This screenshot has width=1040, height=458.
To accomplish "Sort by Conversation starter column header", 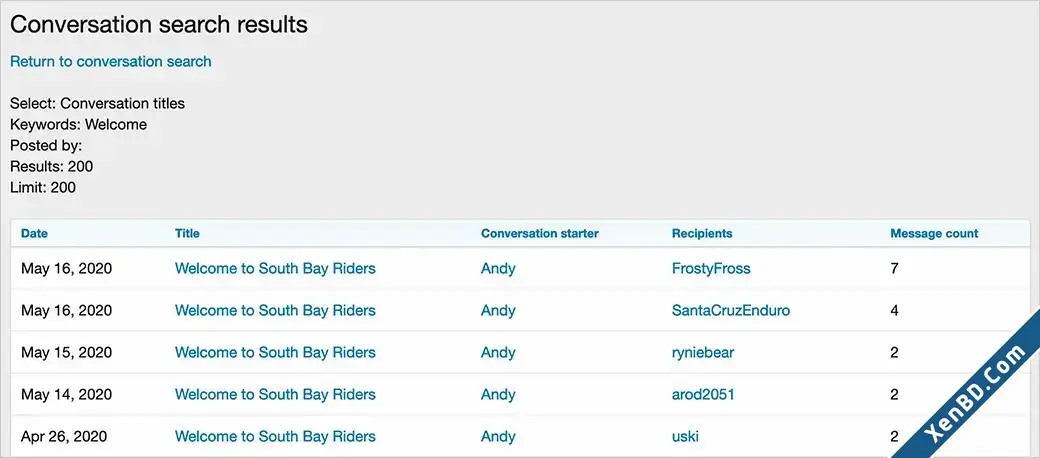I will click(540, 233).
